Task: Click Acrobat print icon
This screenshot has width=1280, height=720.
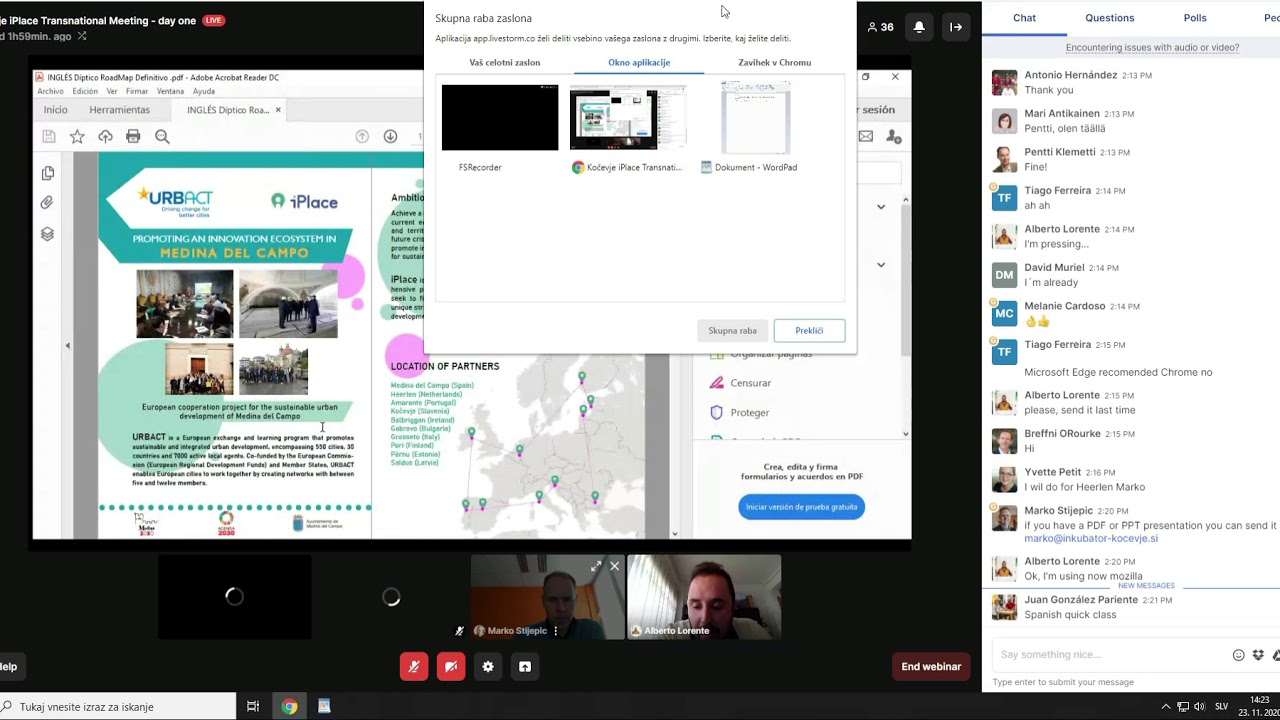Action: point(133,137)
